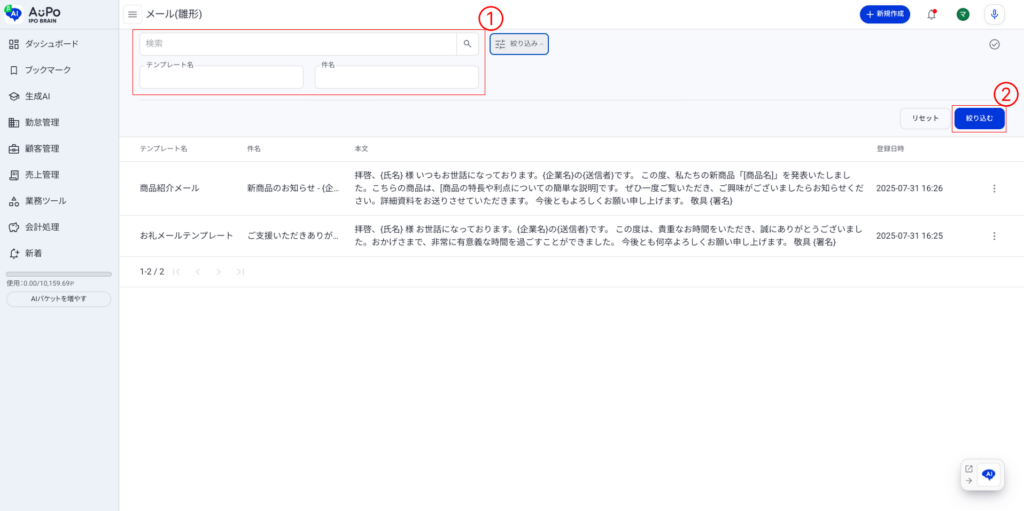Click the circled checkmark icon
This screenshot has height=511, width=1024.
pyautogui.click(x=994, y=44)
